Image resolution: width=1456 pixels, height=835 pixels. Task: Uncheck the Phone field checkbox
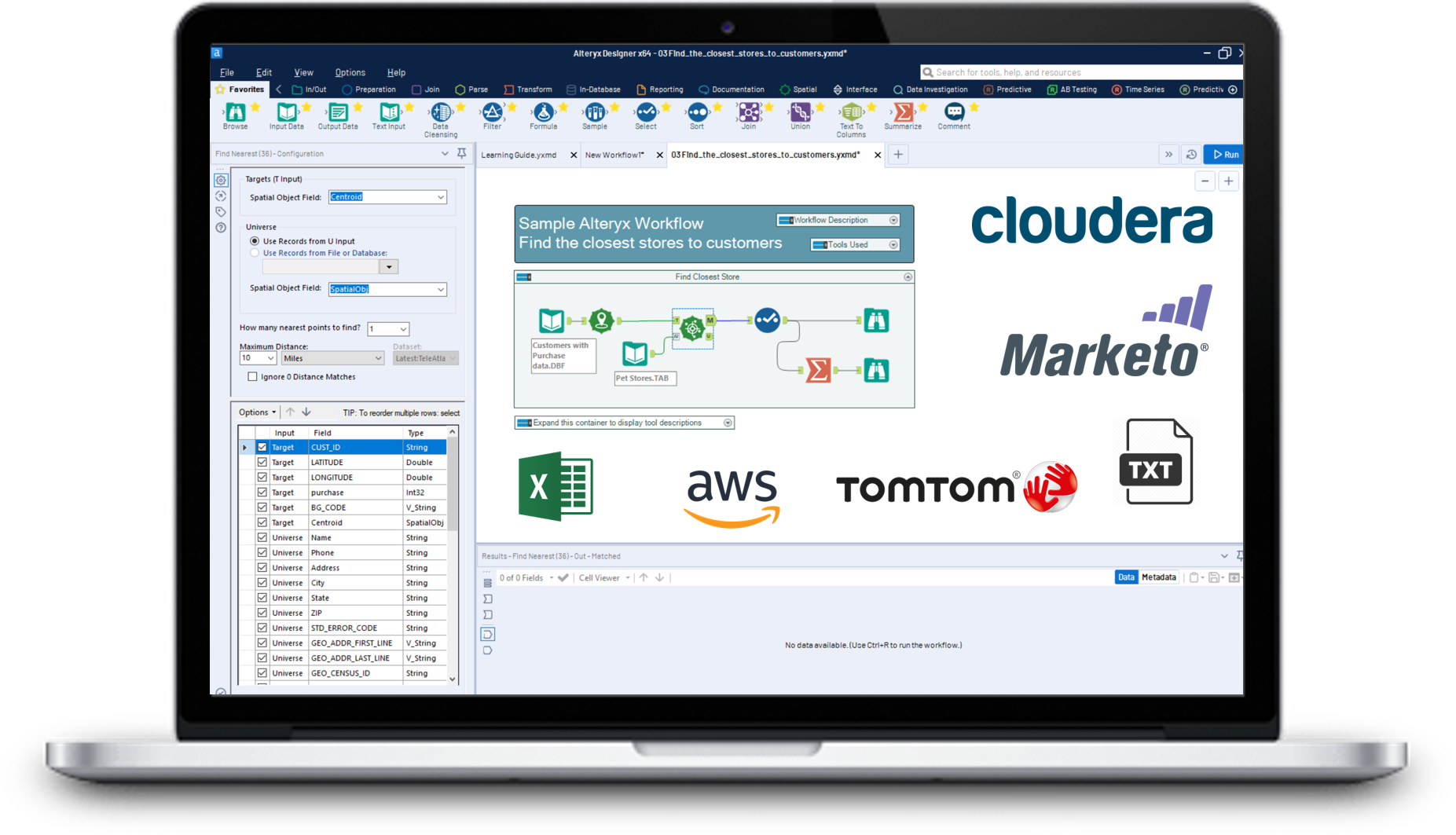click(262, 553)
